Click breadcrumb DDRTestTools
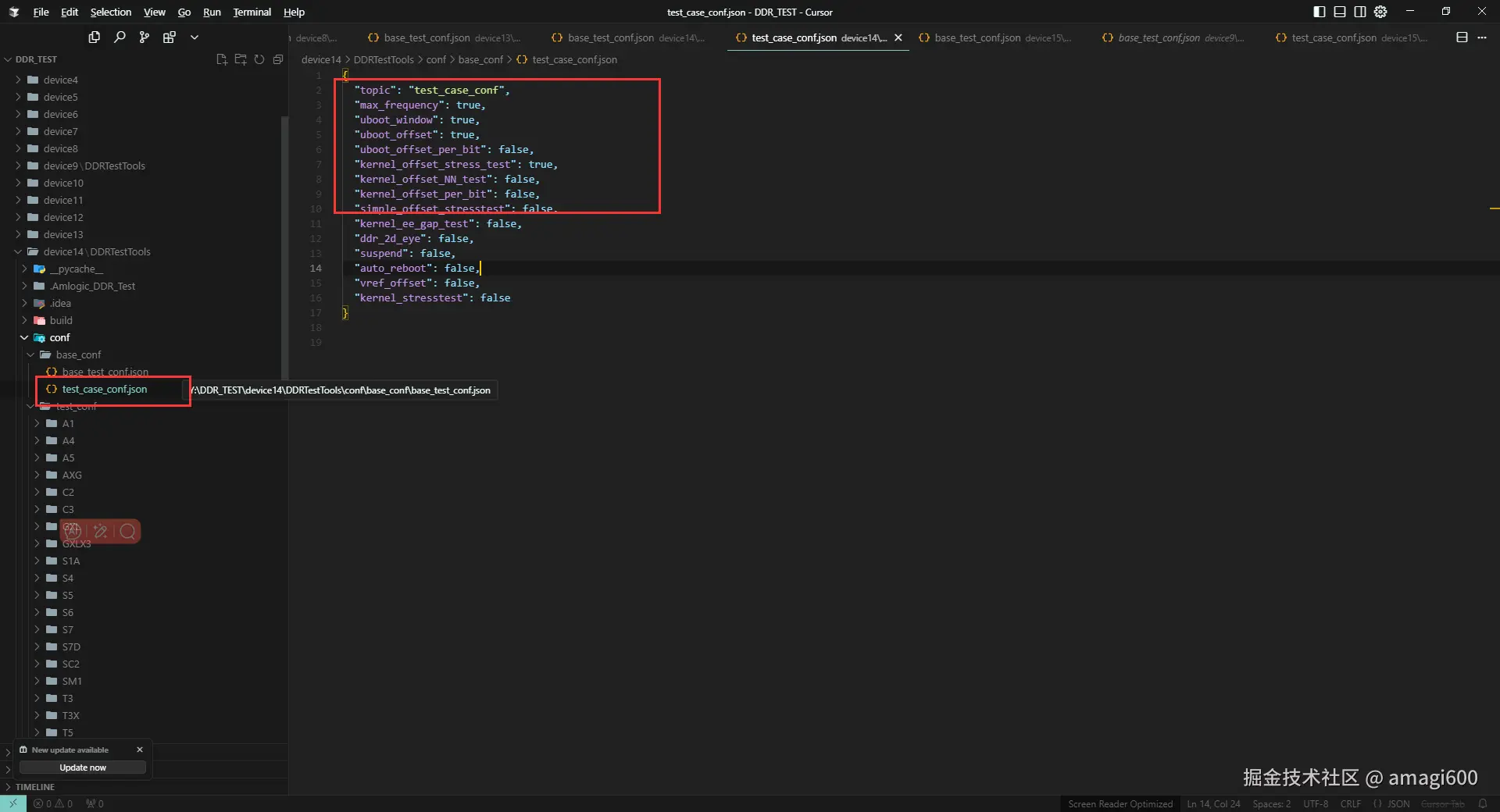The width and height of the screenshot is (1500, 812). [384, 59]
